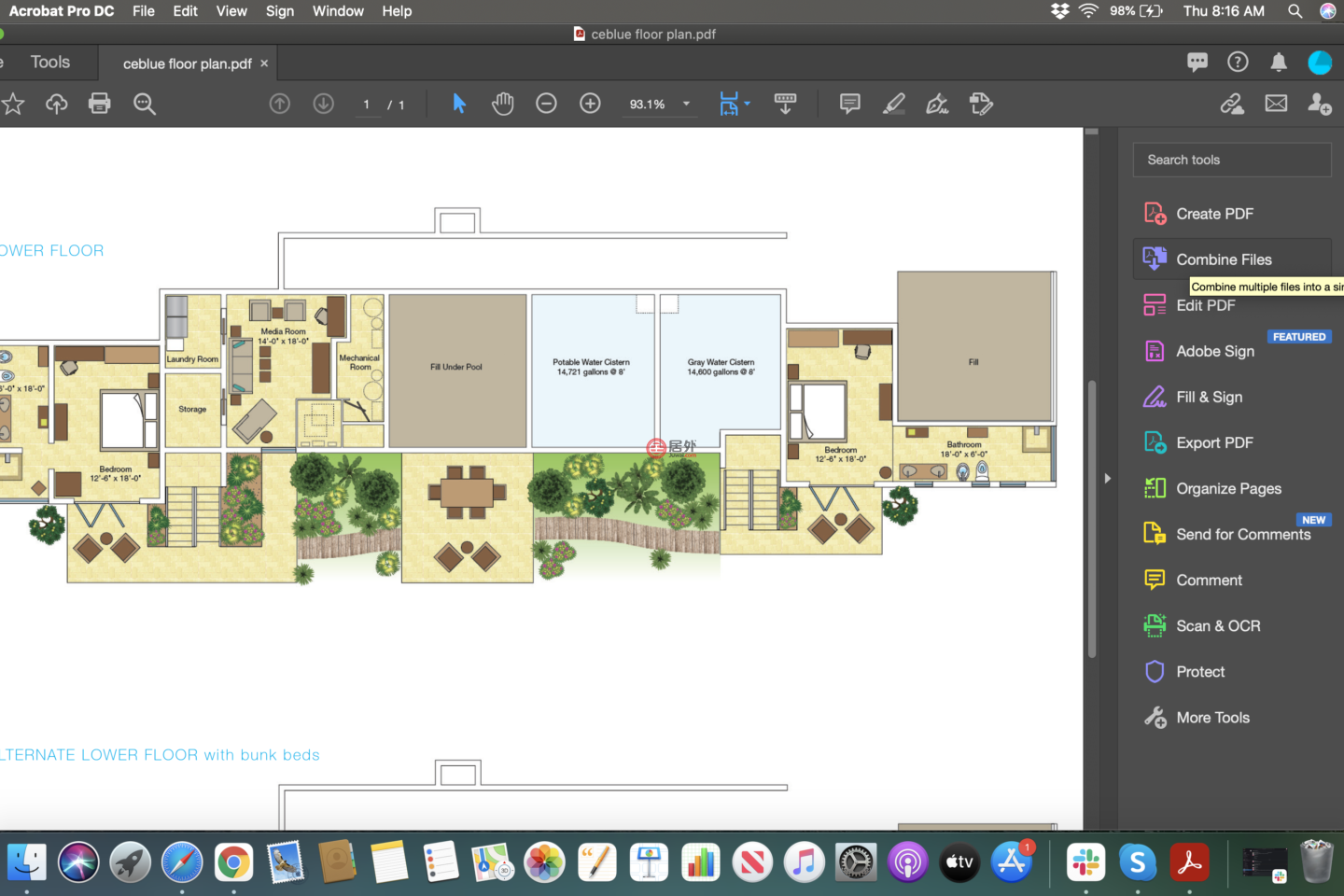Select the ceblue floor plan.pdf tab
Screen dimensions: 1344x896
[188, 63]
